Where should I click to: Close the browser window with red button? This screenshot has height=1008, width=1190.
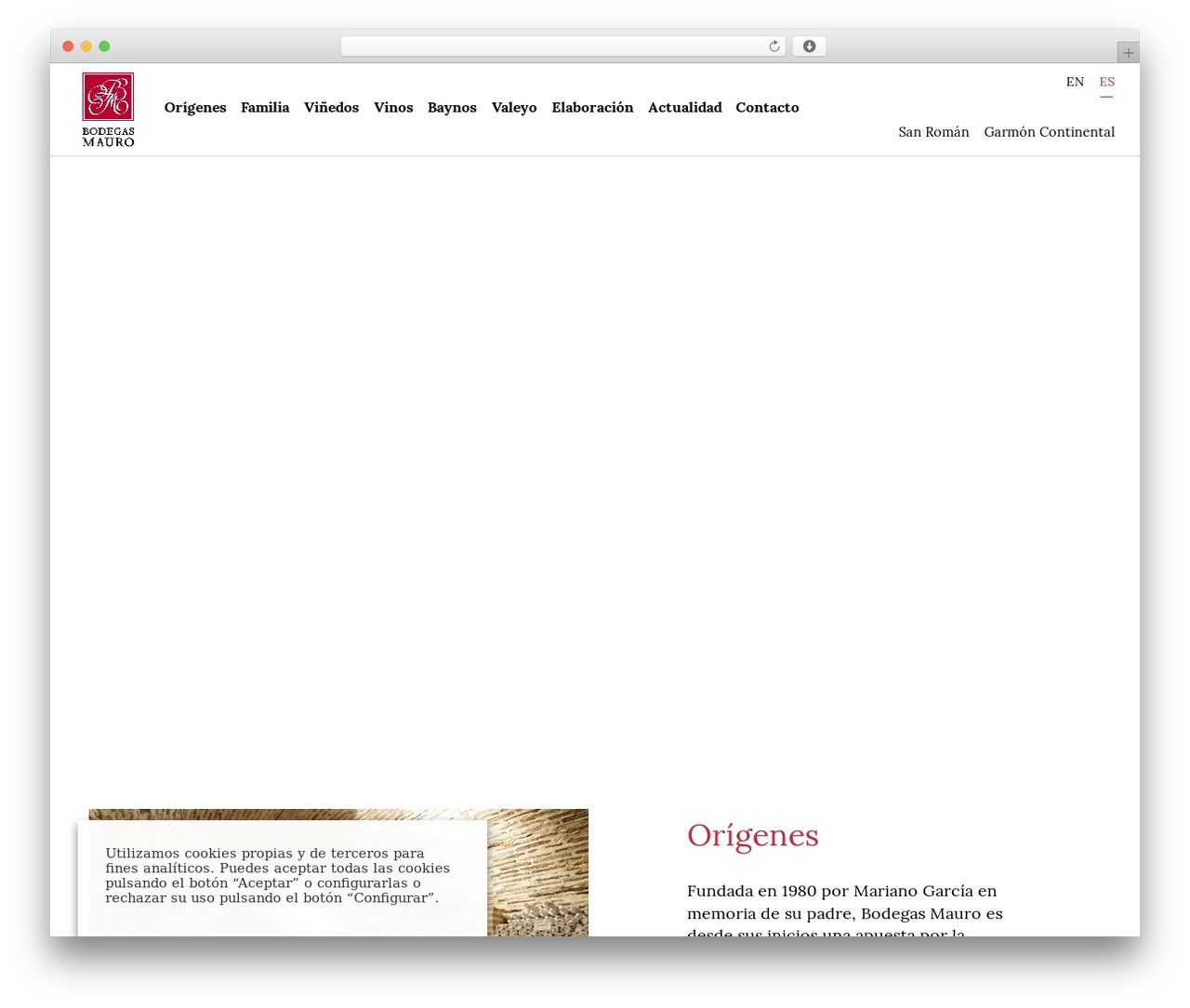coord(68,46)
